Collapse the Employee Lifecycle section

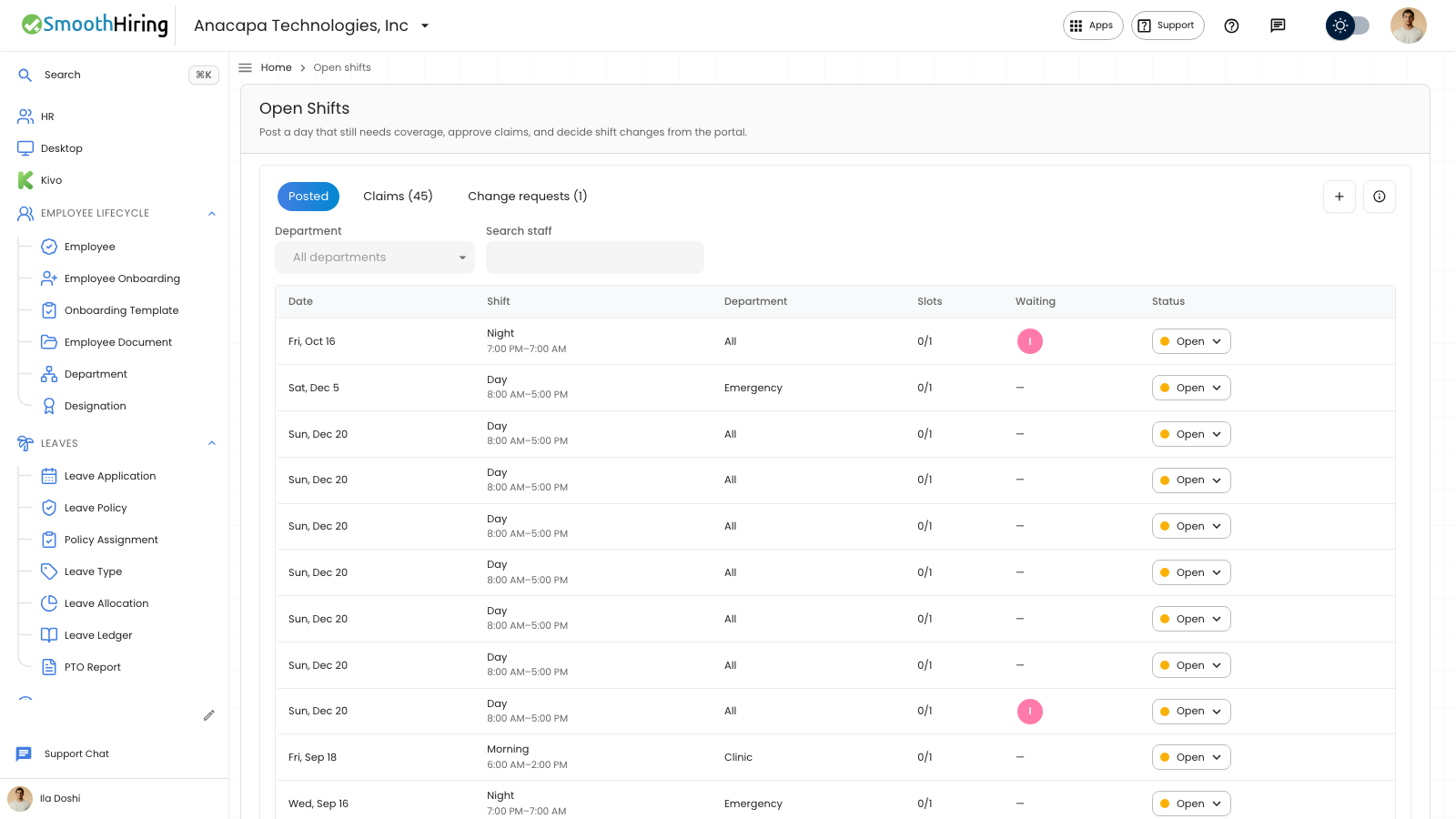coord(212,213)
